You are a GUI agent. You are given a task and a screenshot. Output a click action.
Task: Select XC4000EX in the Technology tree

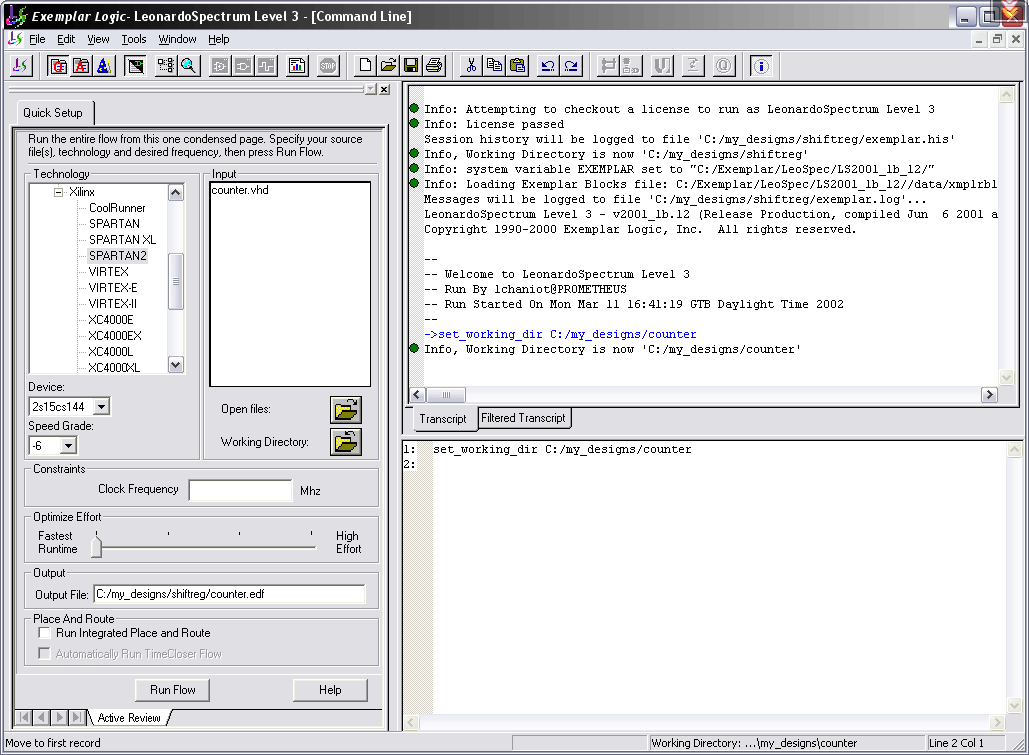click(115, 336)
